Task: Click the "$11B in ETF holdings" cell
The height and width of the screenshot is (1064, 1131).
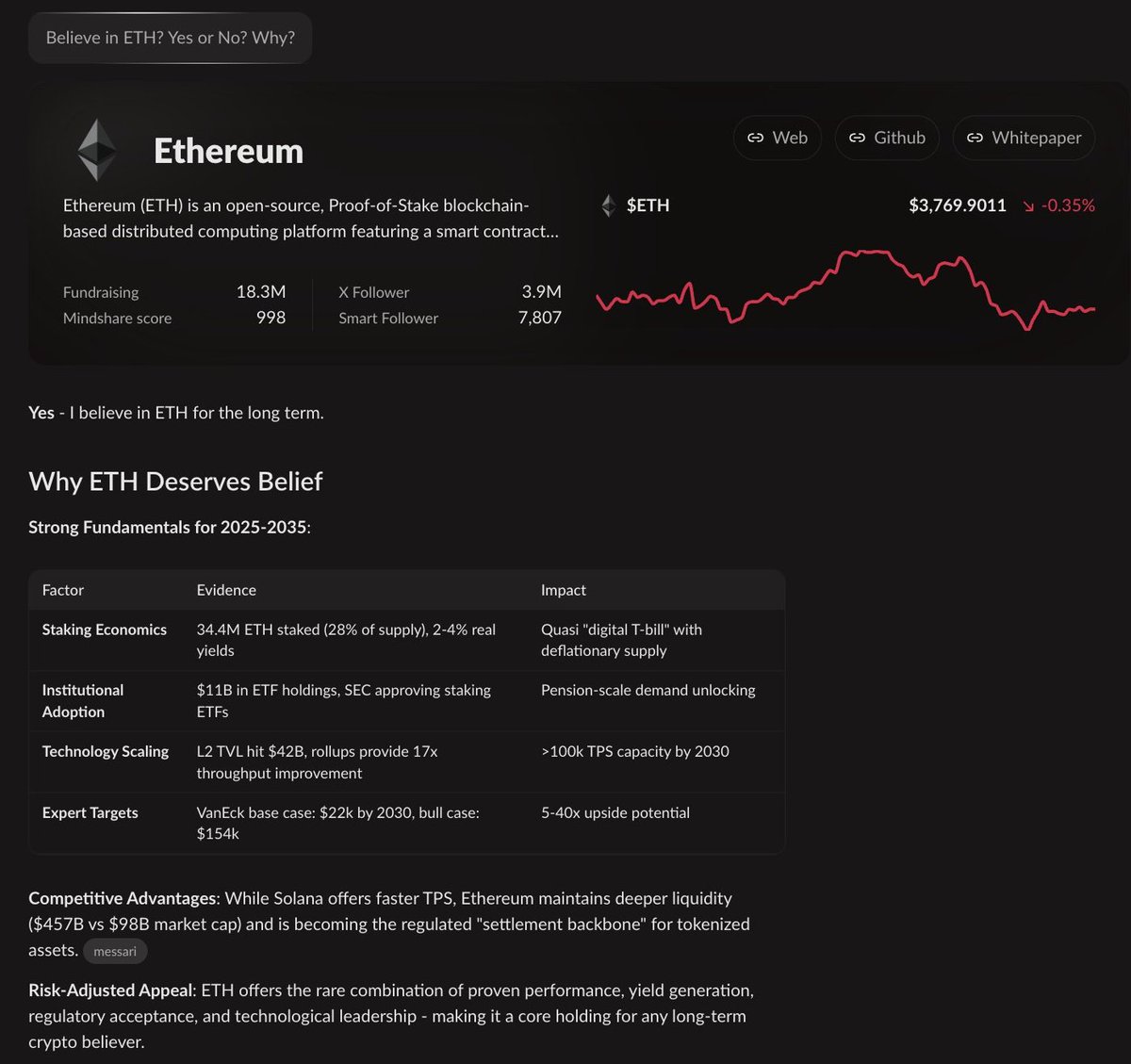Action: 344,701
